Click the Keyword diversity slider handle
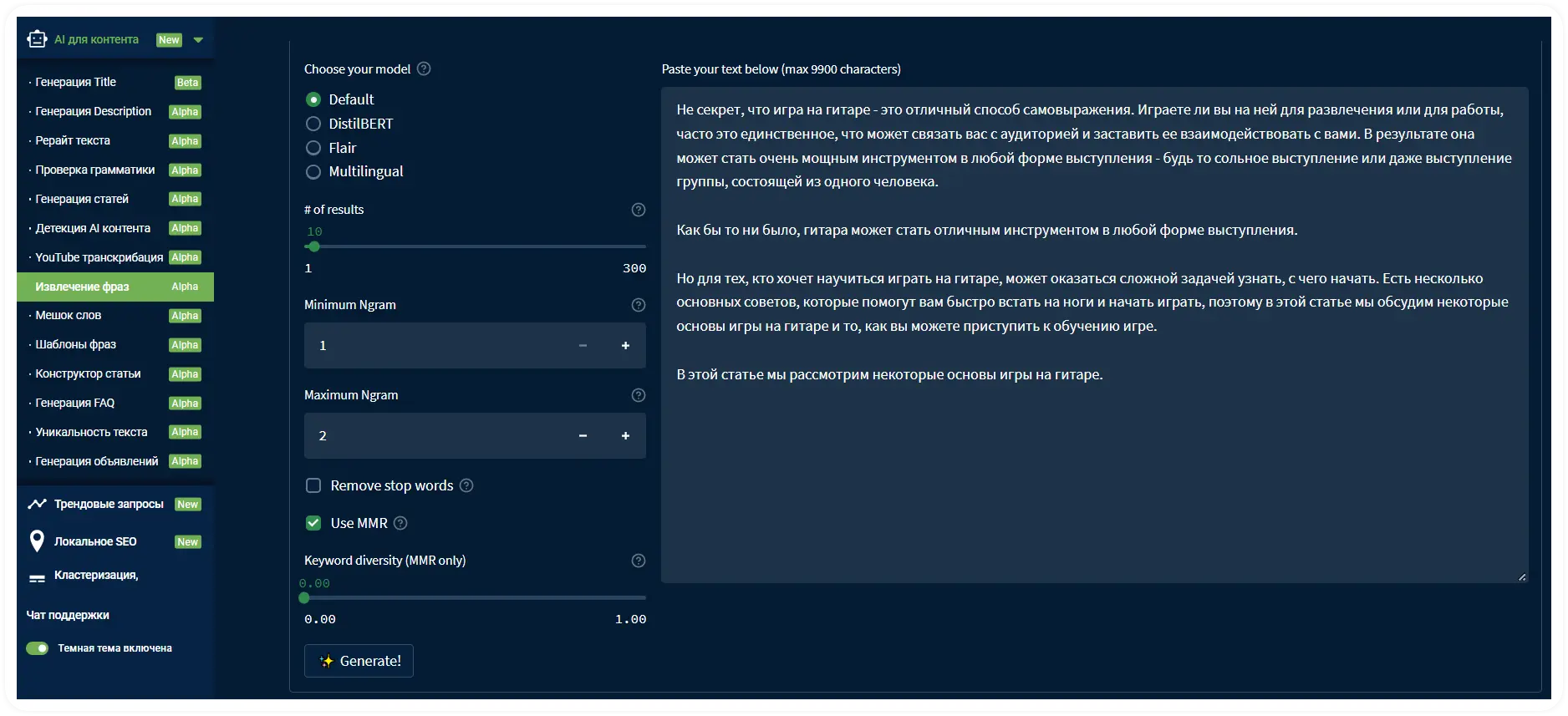This screenshot has height=716, width=1568. pos(304,597)
